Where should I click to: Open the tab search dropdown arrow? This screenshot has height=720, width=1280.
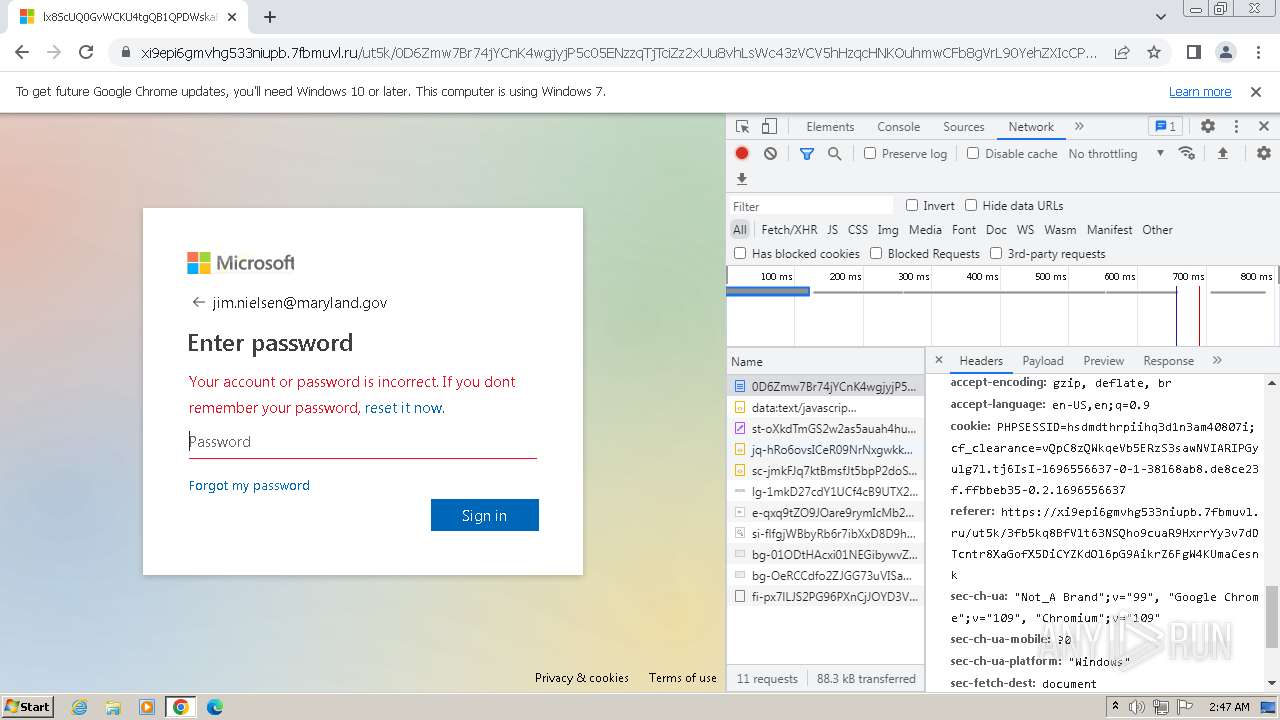(x=1161, y=17)
